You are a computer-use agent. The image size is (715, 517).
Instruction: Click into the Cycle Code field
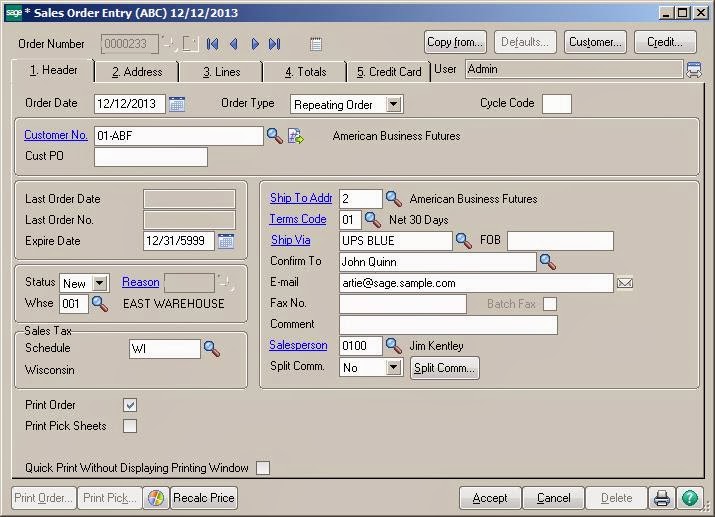557,104
